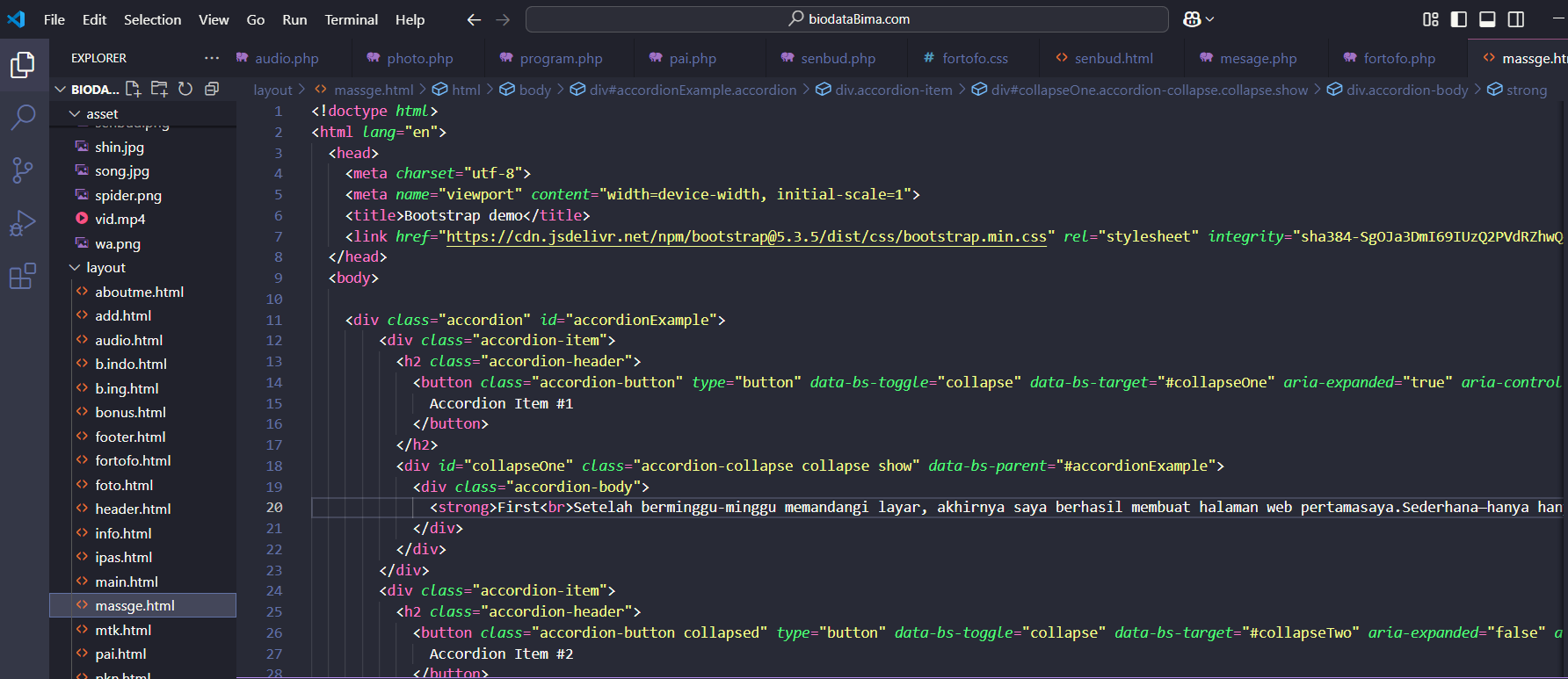Click the biodataBima.com command center search box
The width and height of the screenshot is (1568, 679).
[x=847, y=19]
